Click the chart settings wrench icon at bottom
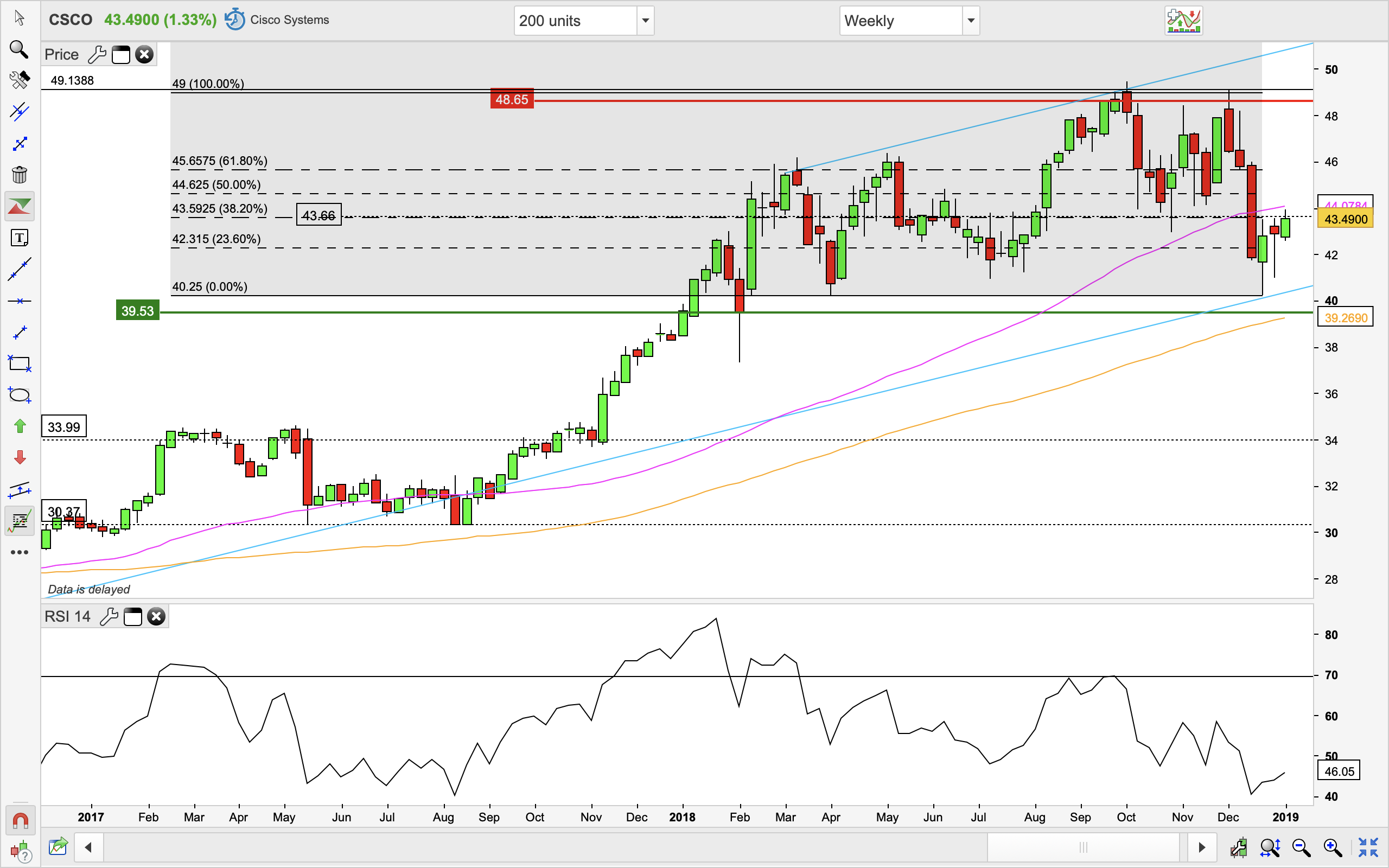1389x868 pixels. [x=1239, y=847]
